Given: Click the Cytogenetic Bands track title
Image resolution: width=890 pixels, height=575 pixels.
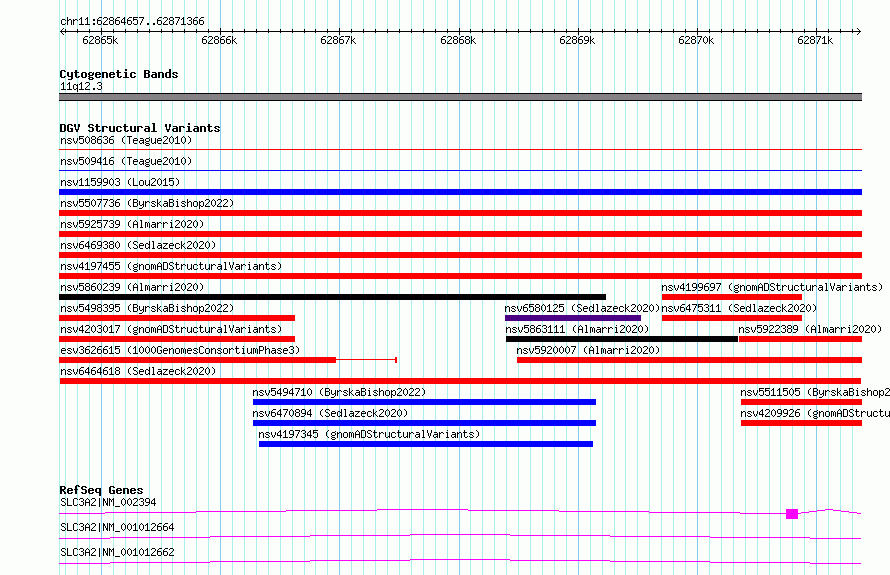Looking at the screenshot, I should 119,74.
